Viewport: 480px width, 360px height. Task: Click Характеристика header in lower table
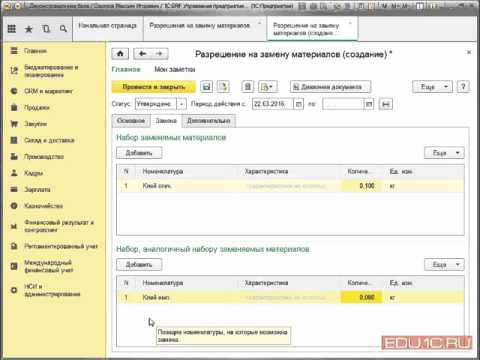point(266,283)
